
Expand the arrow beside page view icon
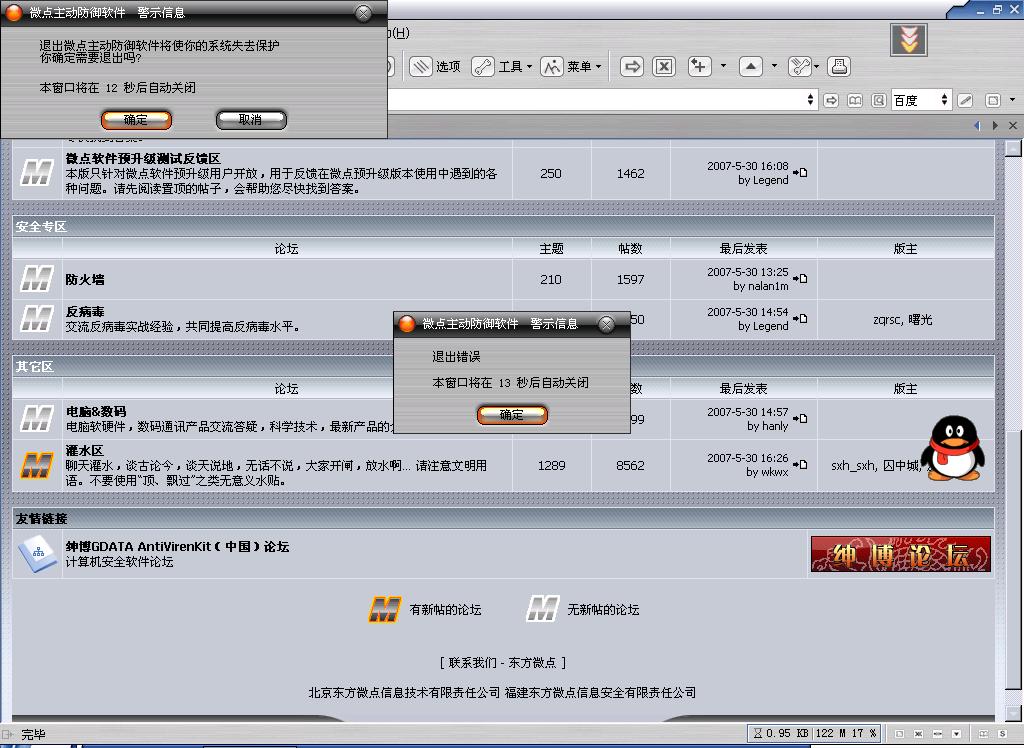pyautogui.click(x=1013, y=100)
